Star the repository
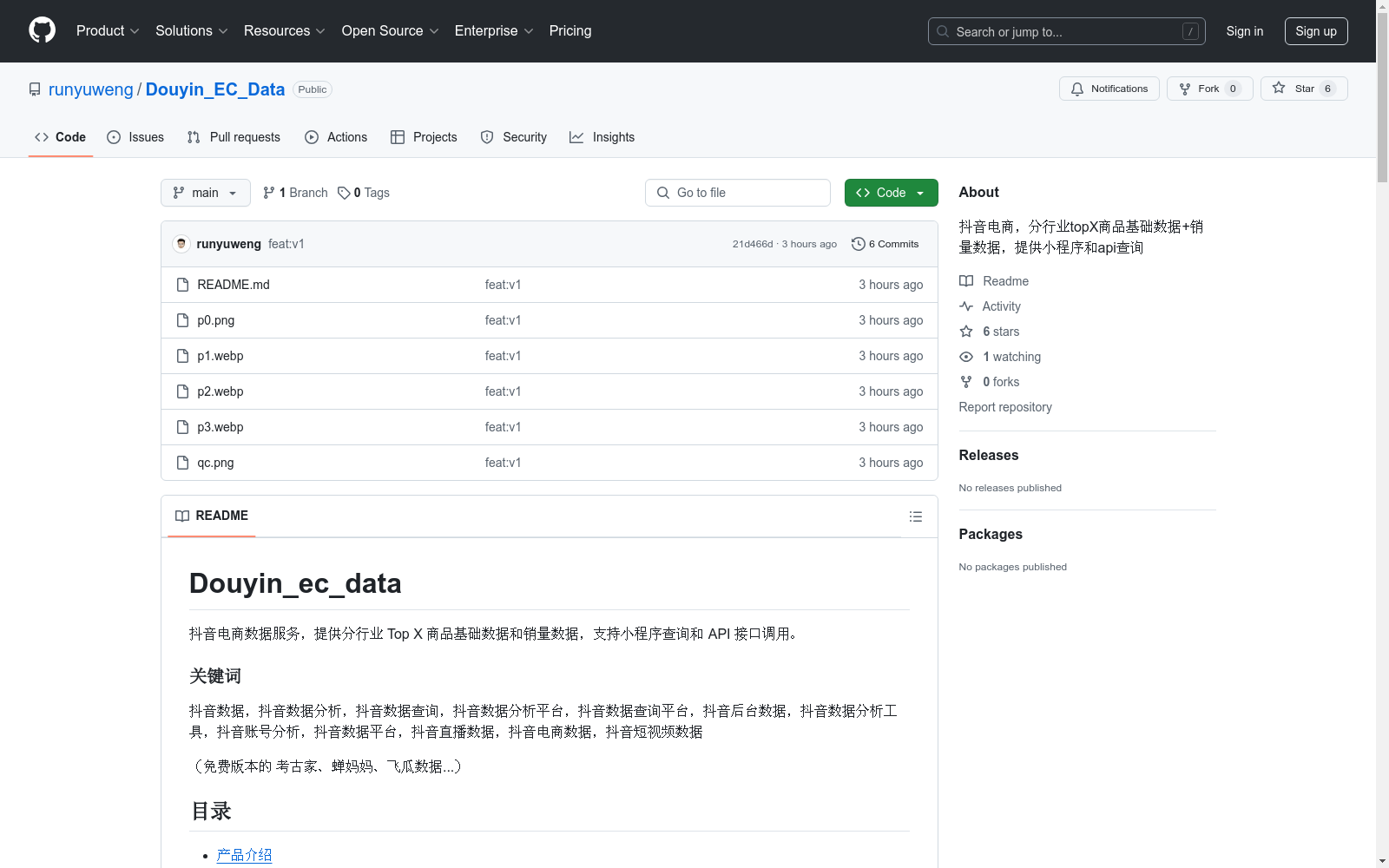Image resolution: width=1389 pixels, height=868 pixels. pos(1303,89)
